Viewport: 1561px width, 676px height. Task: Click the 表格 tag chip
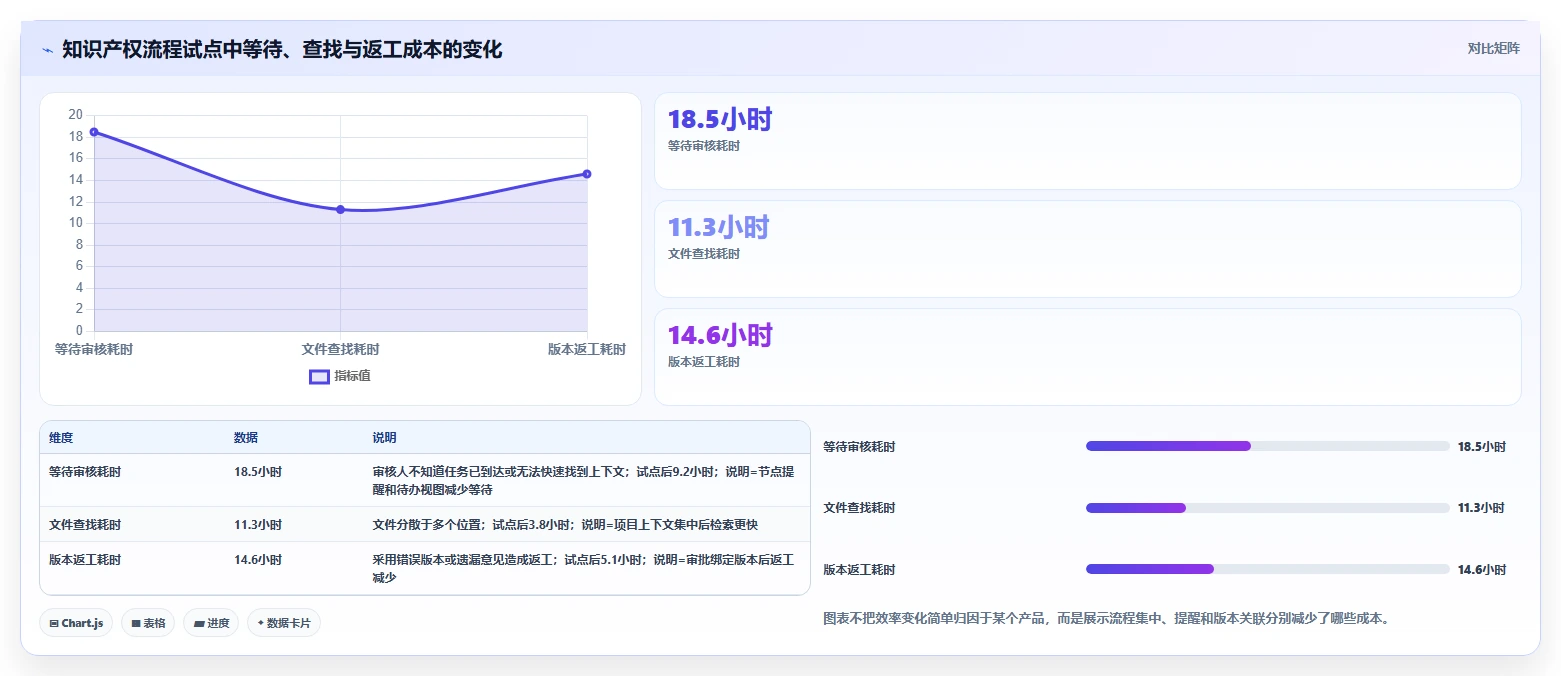[148, 623]
